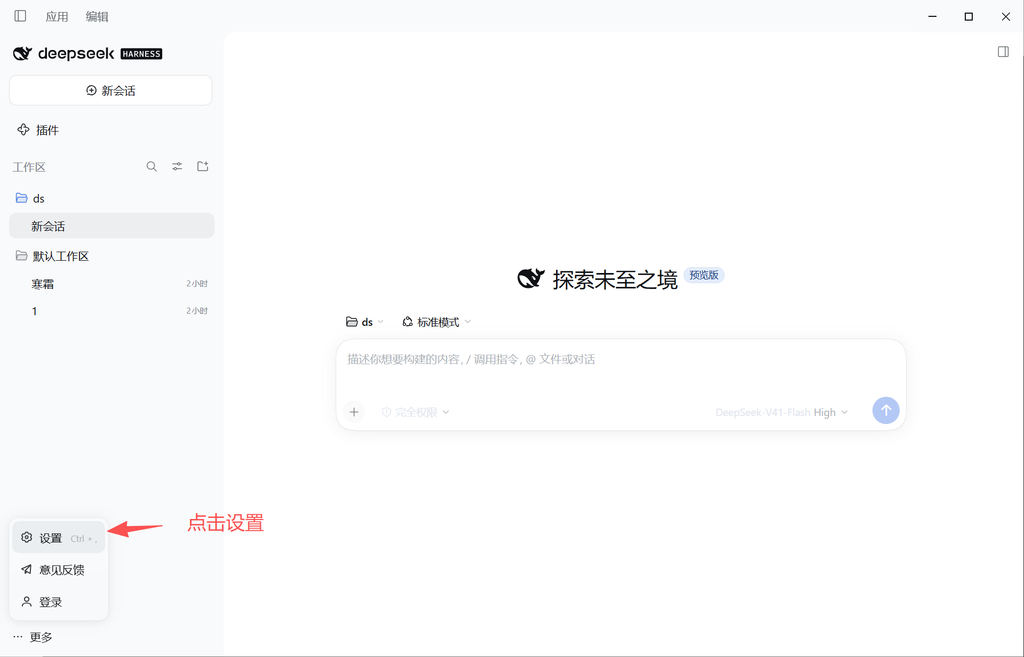Search the workspace with magnifier icon
Image resolution: width=1024 pixels, height=657 pixels.
pyautogui.click(x=152, y=167)
